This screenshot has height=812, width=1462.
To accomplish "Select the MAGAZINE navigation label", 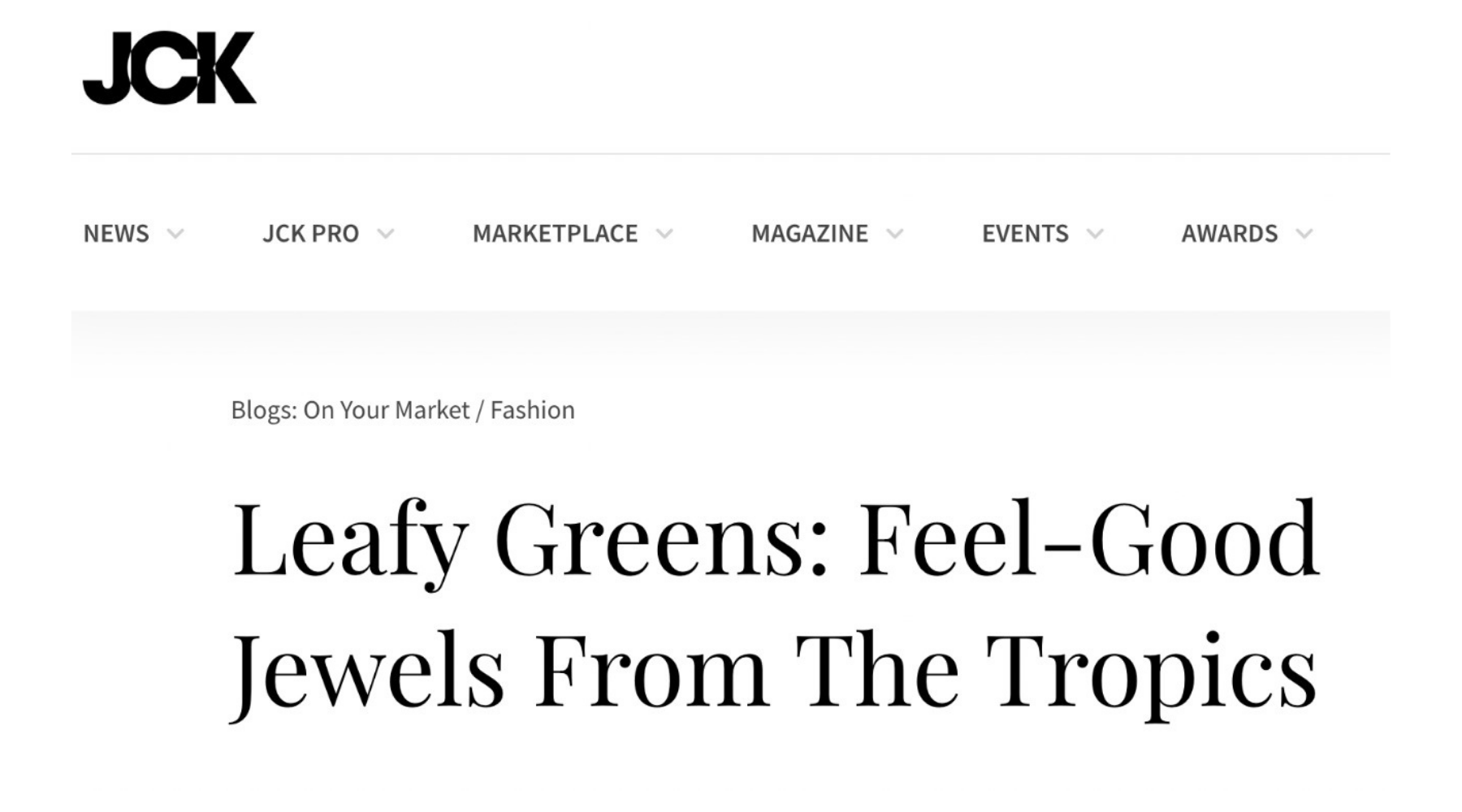I will 809,234.
